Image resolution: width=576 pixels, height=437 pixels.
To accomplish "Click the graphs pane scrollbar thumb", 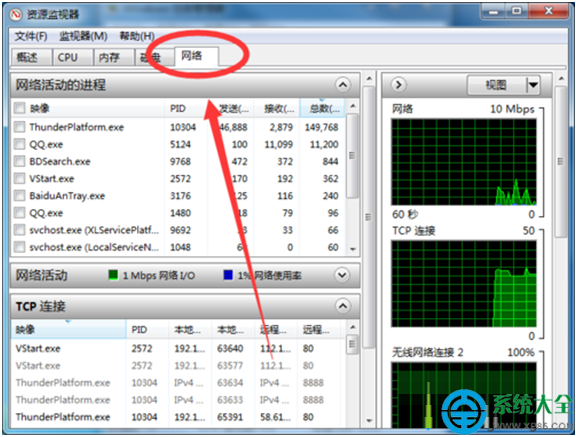I will [561, 162].
